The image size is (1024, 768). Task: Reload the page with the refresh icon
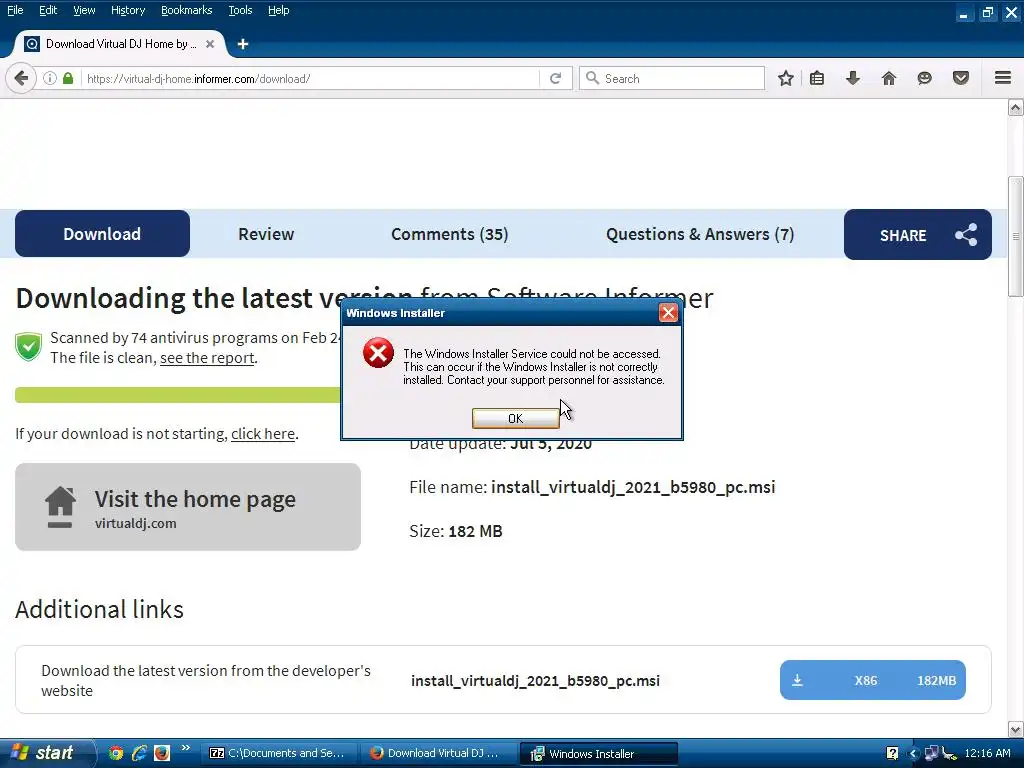(x=556, y=78)
